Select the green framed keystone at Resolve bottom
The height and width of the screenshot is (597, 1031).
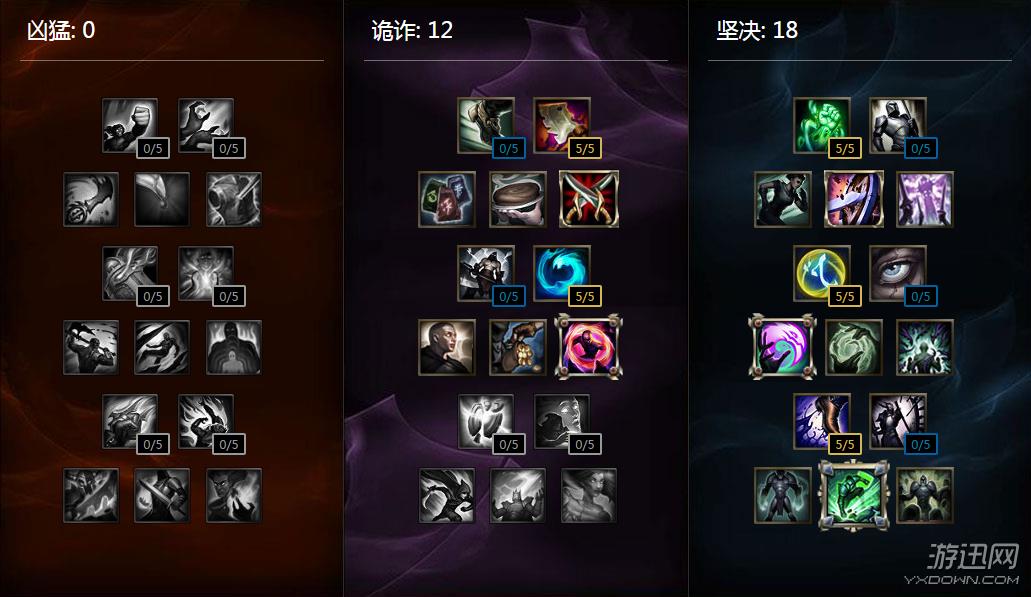point(853,495)
